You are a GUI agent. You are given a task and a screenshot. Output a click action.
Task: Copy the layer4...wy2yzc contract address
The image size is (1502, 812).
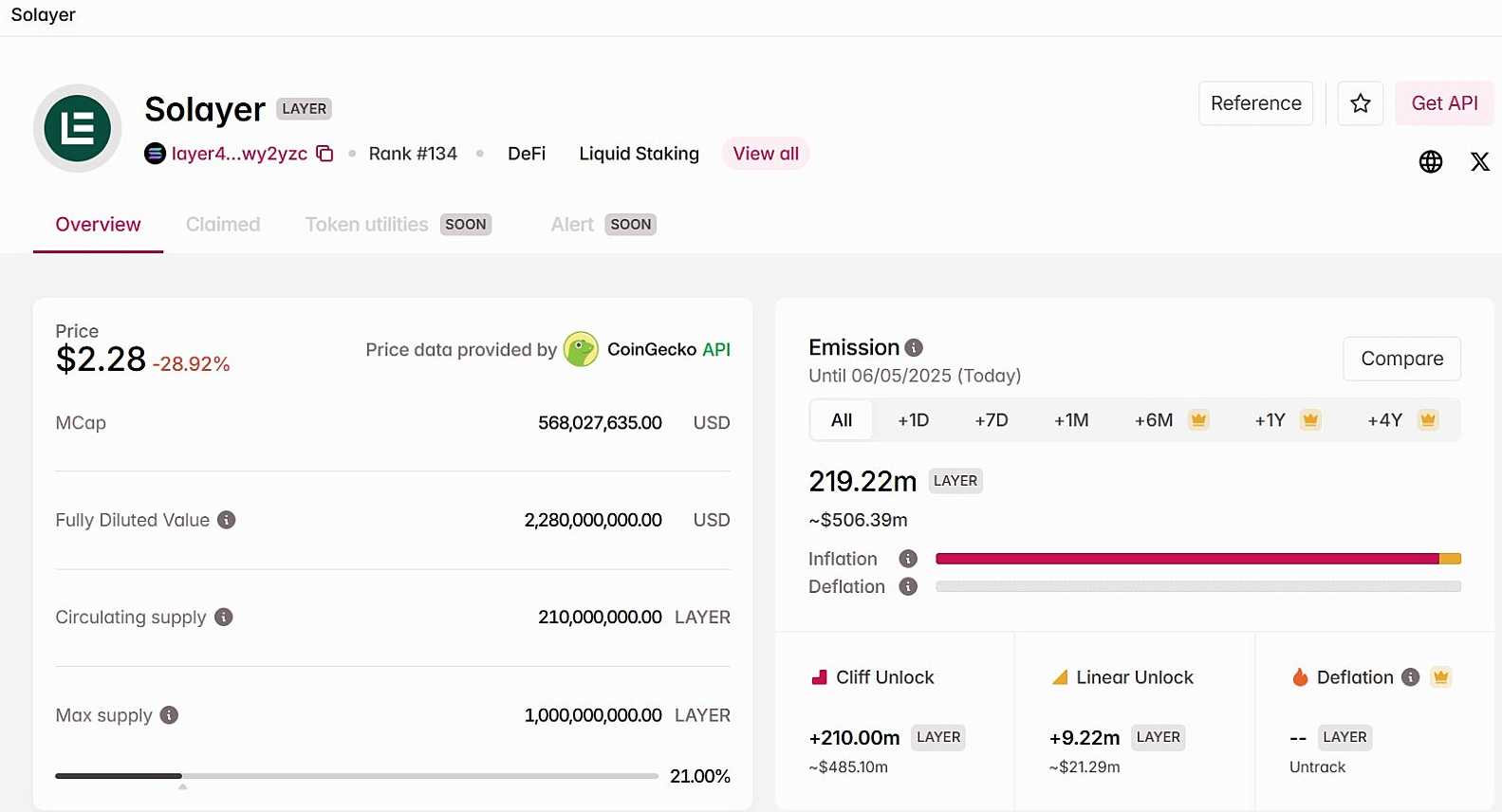pos(325,154)
